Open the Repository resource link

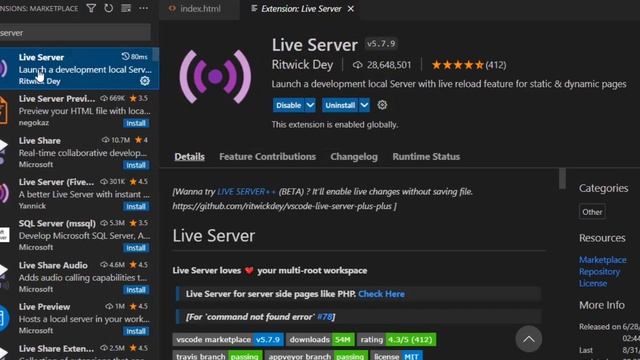(x=599, y=271)
